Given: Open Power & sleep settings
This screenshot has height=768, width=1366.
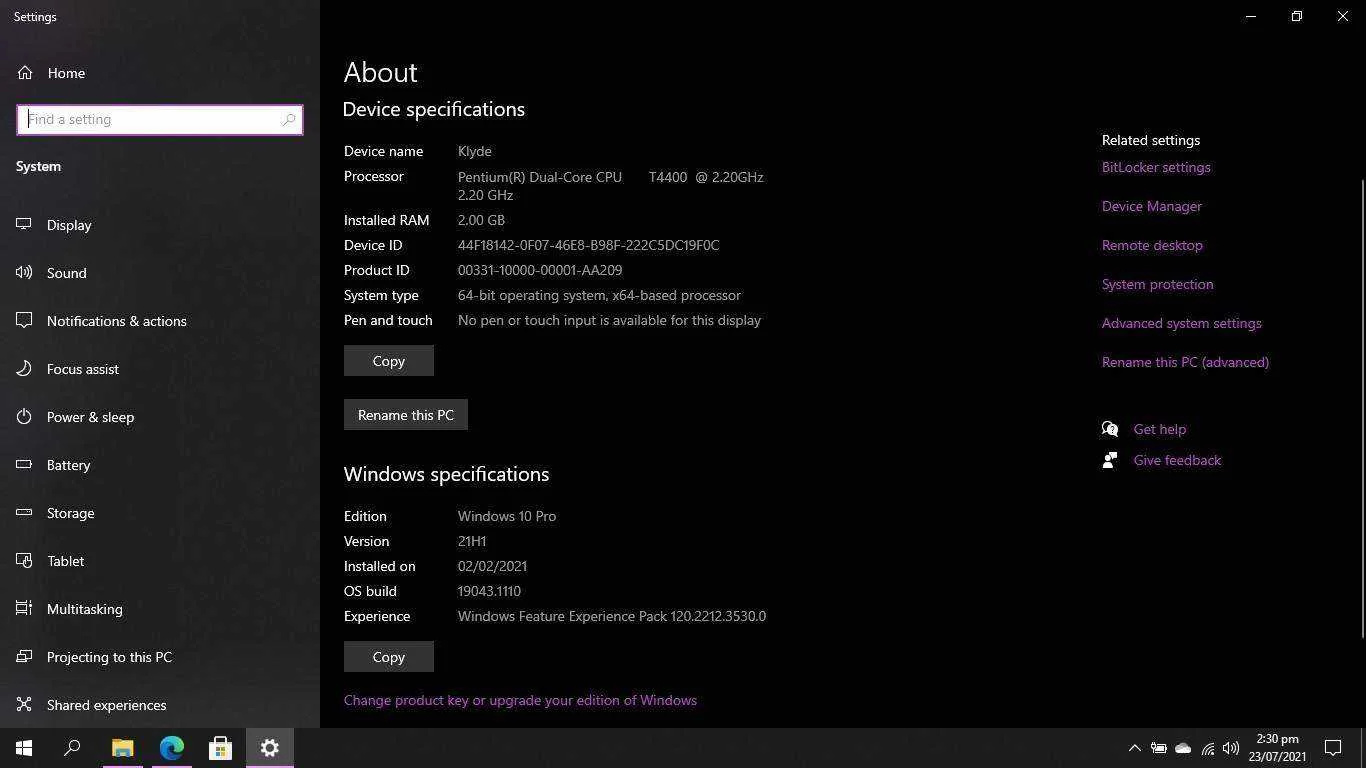Looking at the screenshot, I should click(x=160, y=417).
